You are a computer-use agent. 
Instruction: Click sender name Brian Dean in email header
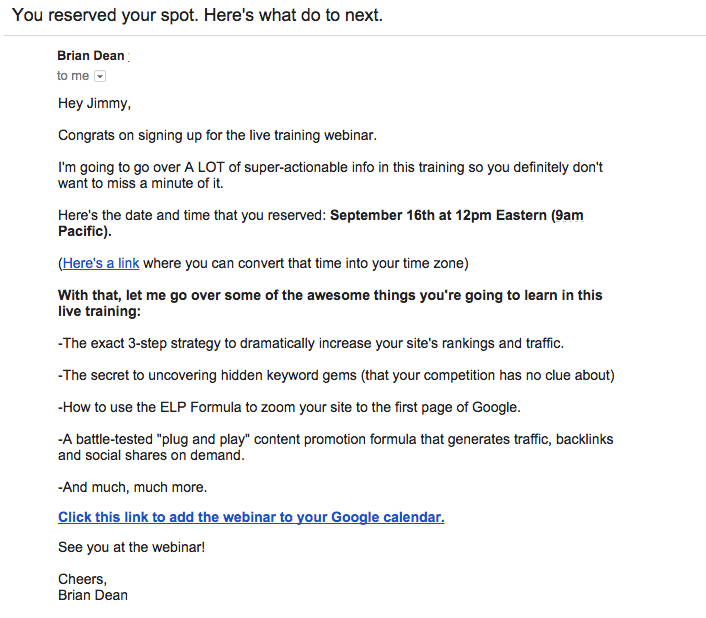91,56
